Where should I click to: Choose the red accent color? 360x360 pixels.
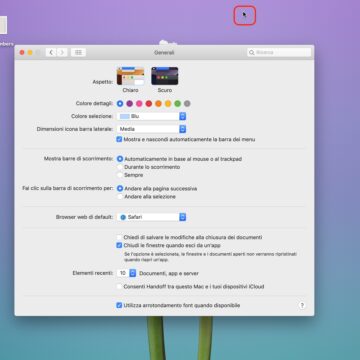[x=149, y=104]
